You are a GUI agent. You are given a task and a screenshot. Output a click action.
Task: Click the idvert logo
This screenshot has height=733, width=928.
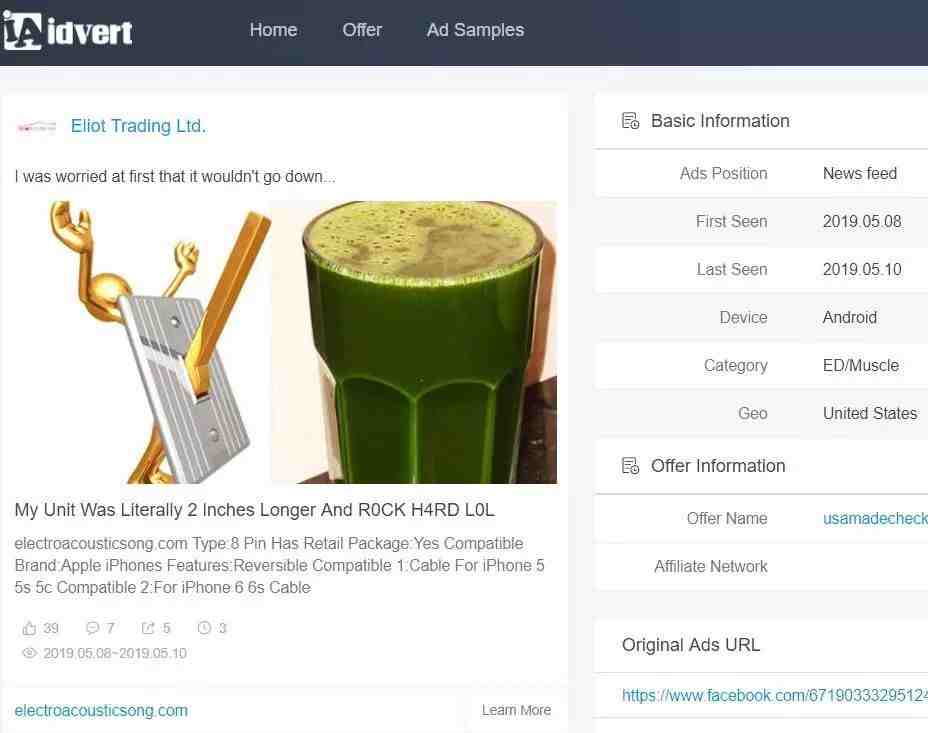tap(67, 31)
